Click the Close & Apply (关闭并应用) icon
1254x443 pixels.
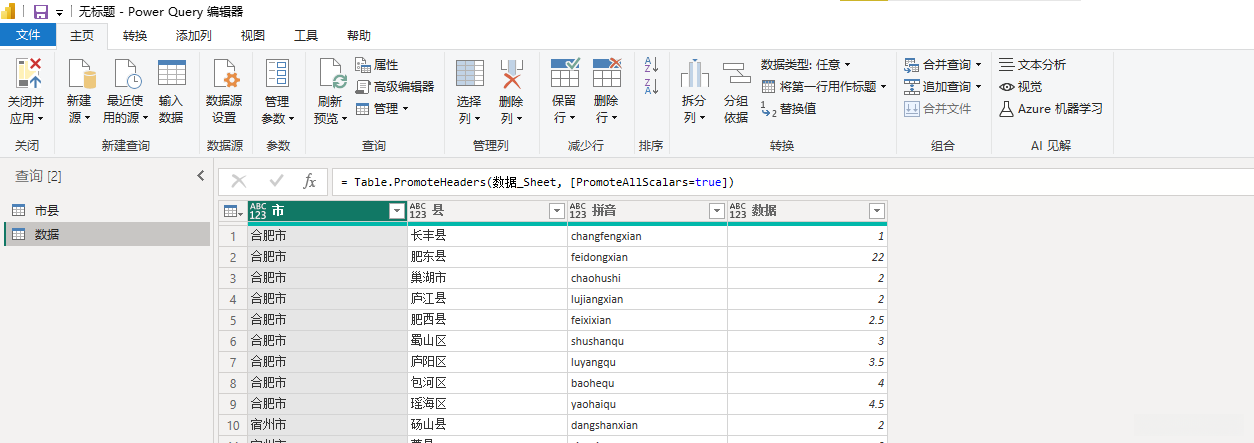pyautogui.click(x=28, y=73)
